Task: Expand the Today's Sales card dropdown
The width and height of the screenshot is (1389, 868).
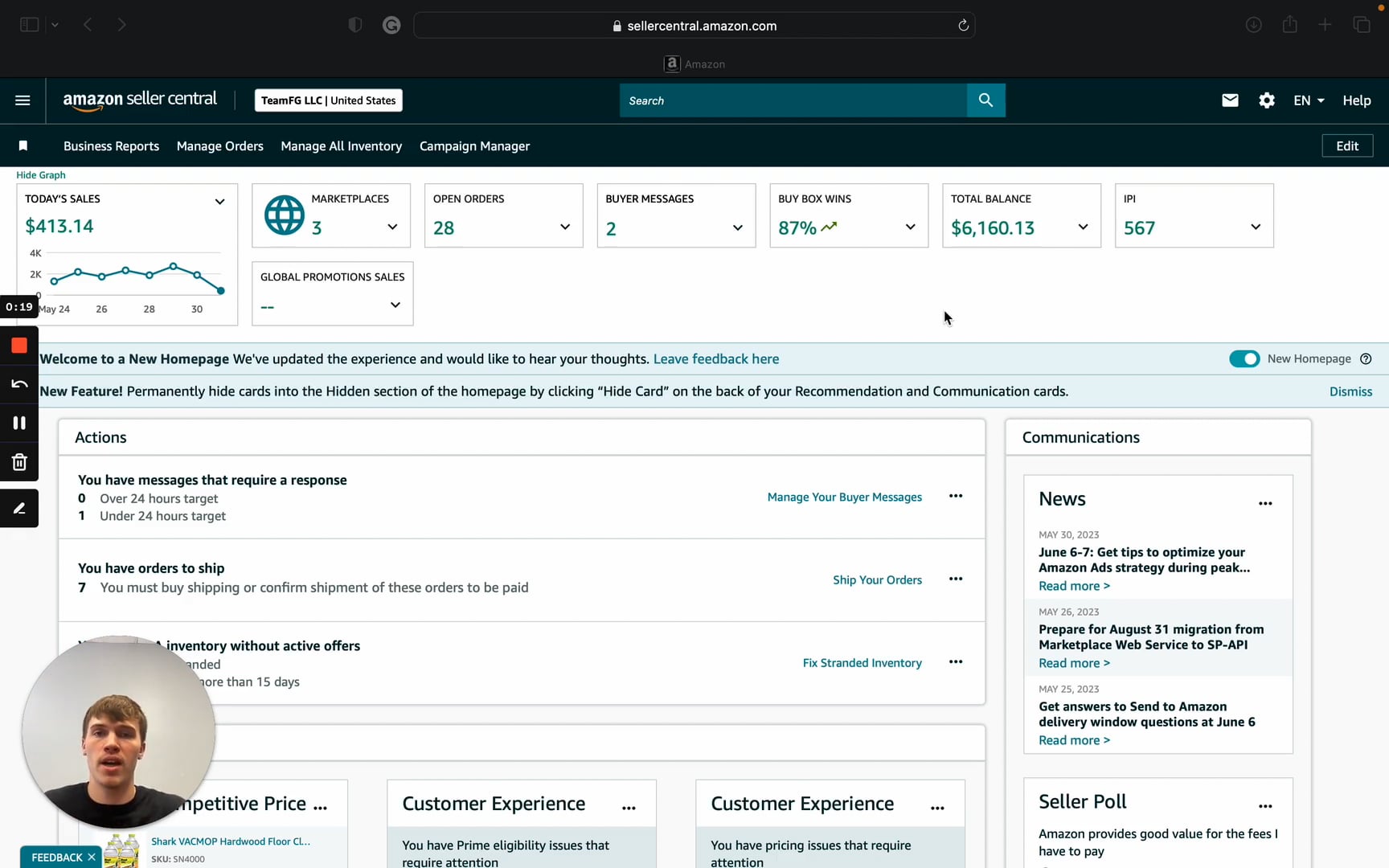Action: (219, 202)
